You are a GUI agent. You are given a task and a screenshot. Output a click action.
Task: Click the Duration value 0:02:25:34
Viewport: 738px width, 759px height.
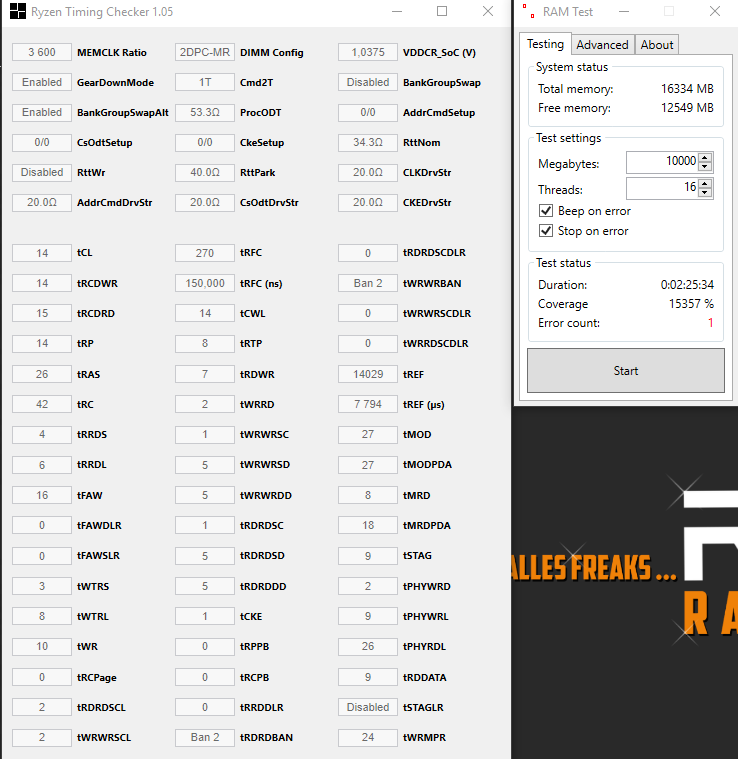coord(687,285)
